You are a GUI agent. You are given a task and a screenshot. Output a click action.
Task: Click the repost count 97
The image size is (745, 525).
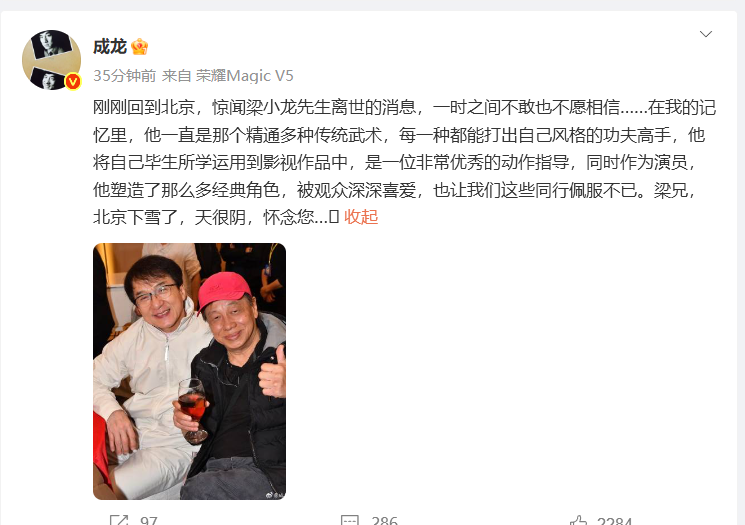[x=149, y=521]
